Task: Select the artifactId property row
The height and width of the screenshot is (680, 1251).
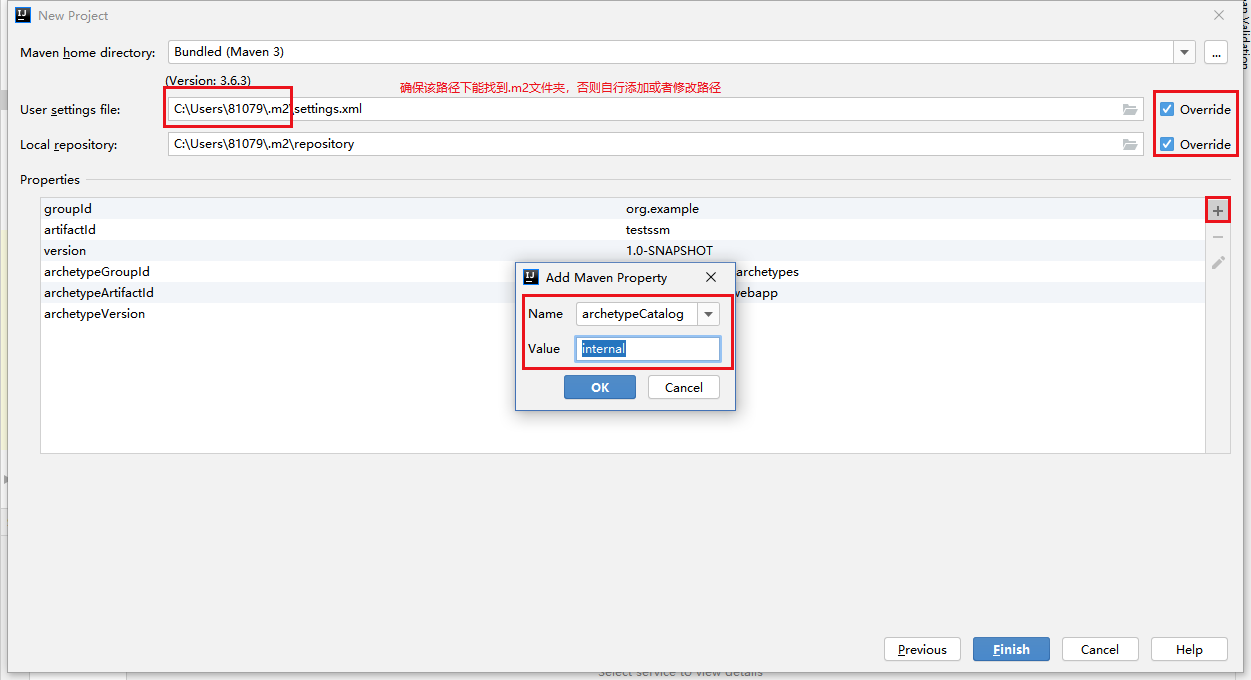Action: pyautogui.click(x=622, y=230)
